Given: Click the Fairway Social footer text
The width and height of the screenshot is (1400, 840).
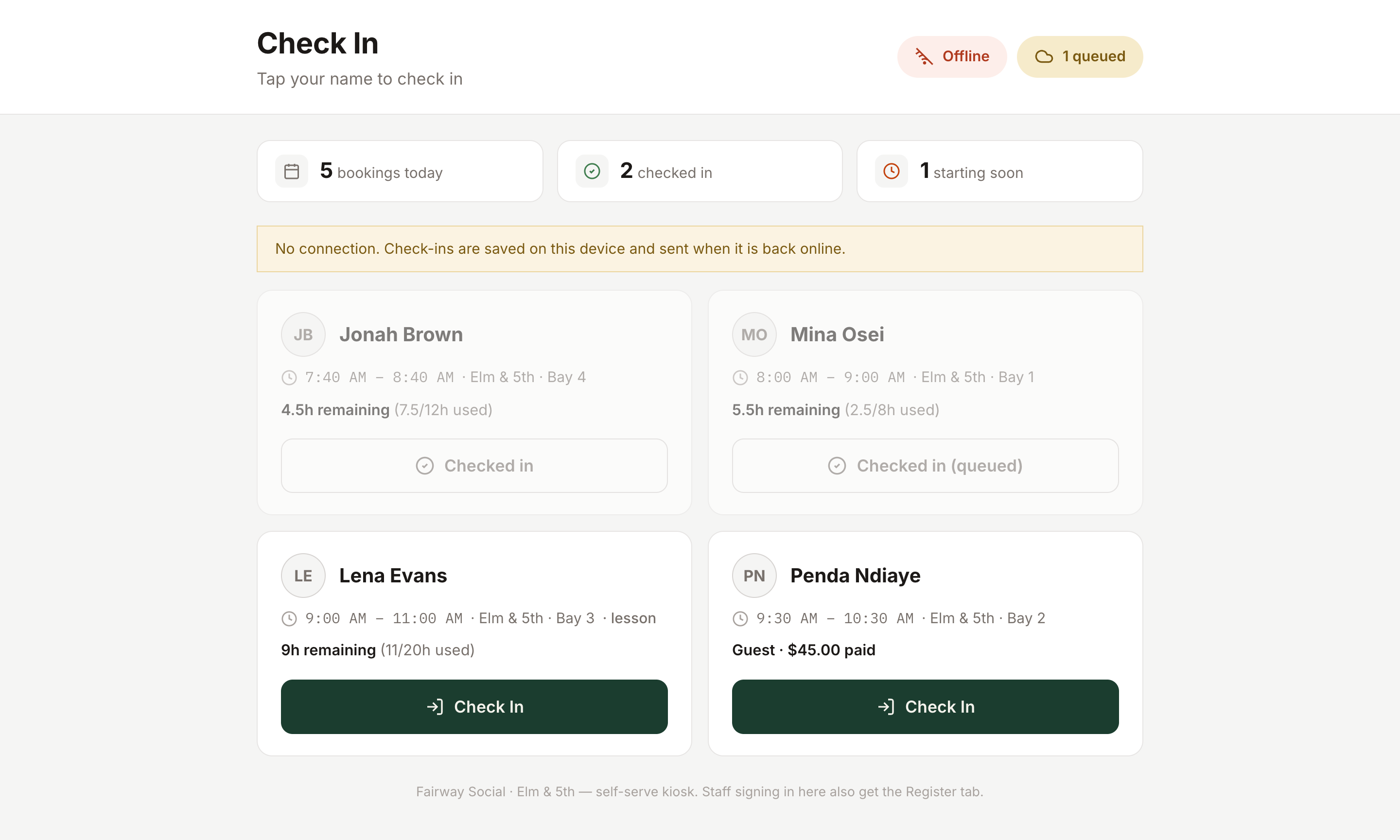Looking at the screenshot, I should [700, 792].
